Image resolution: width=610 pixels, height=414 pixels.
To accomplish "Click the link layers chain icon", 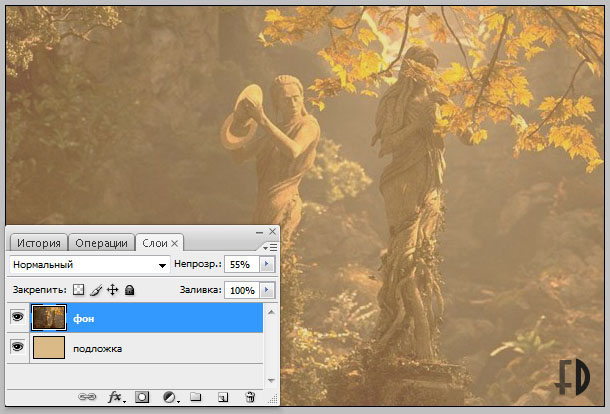I will (86, 397).
